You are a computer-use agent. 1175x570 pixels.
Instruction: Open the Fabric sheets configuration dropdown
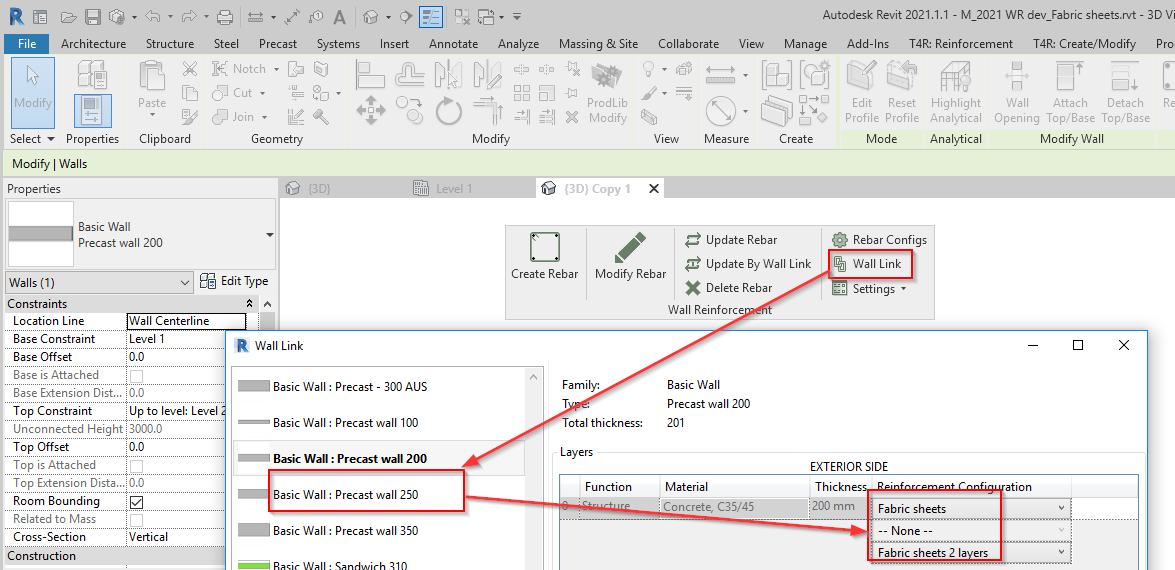[x=971, y=509]
